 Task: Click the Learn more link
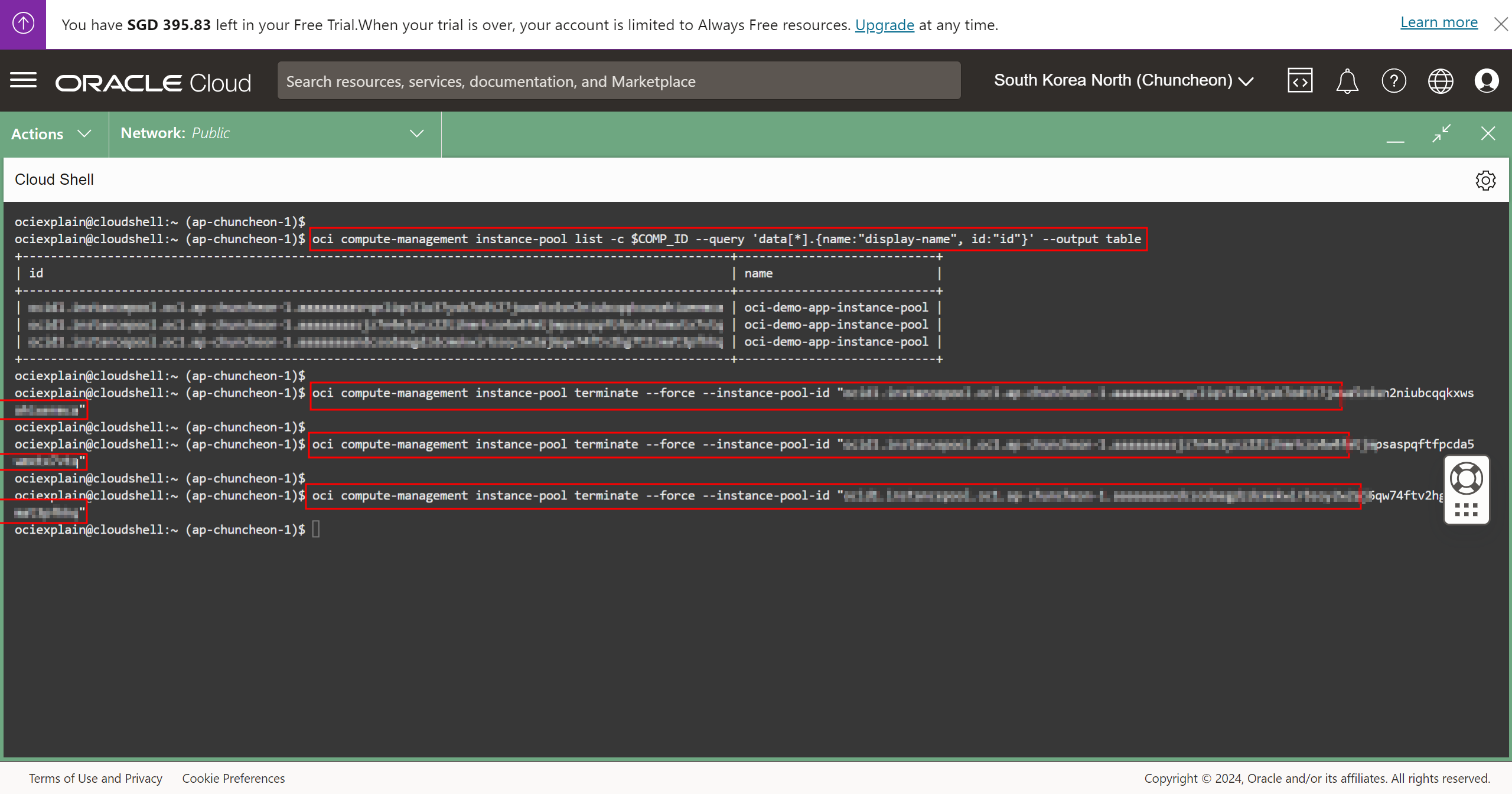click(1439, 22)
